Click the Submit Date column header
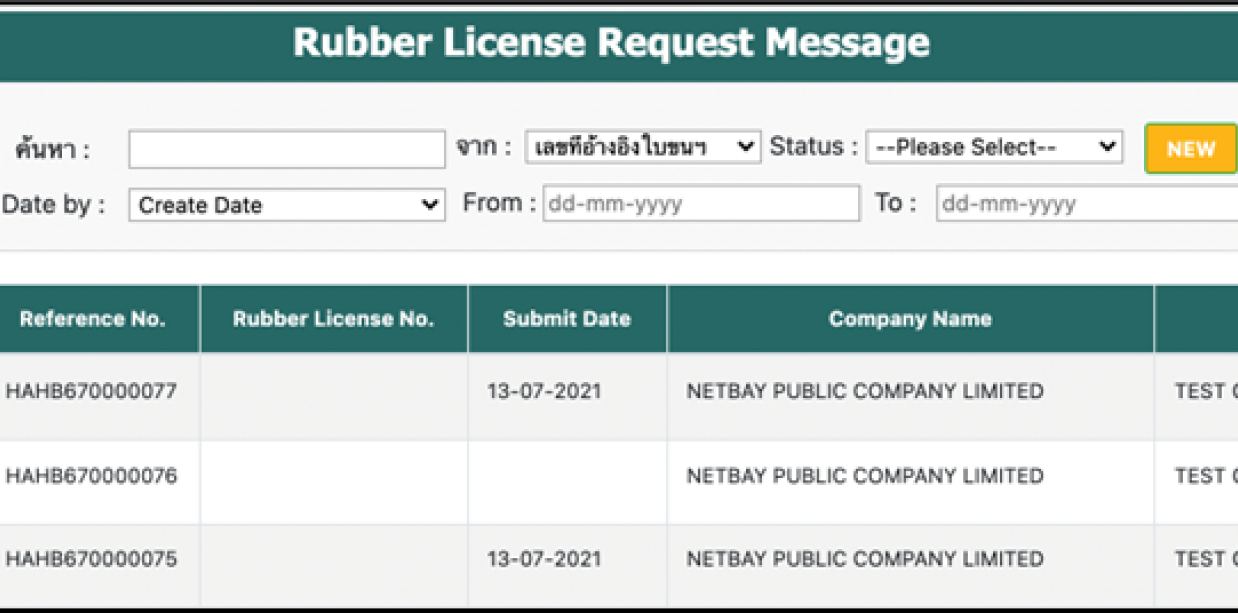This screenshot has width=1238, height=613. [x=567, y=318]
